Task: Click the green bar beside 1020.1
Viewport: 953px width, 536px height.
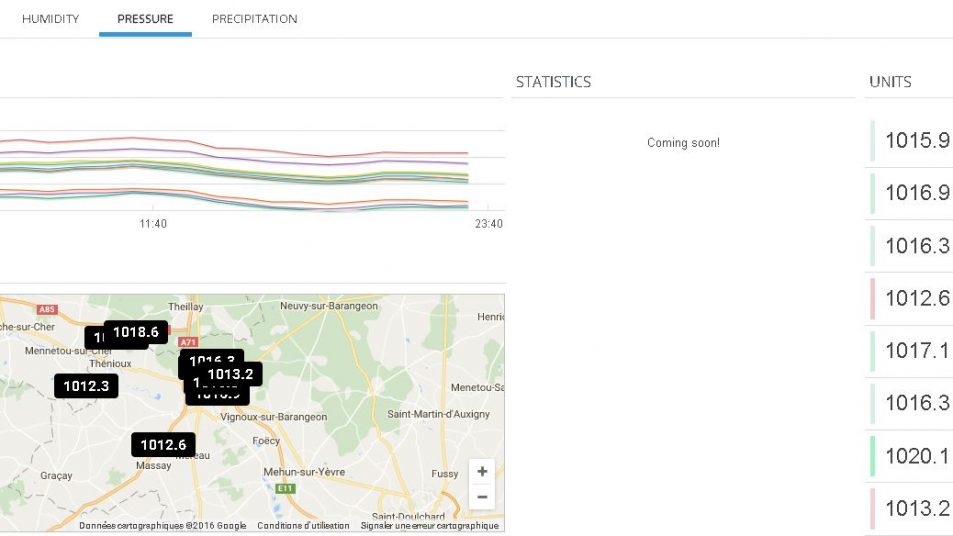Action: point(873,456)
